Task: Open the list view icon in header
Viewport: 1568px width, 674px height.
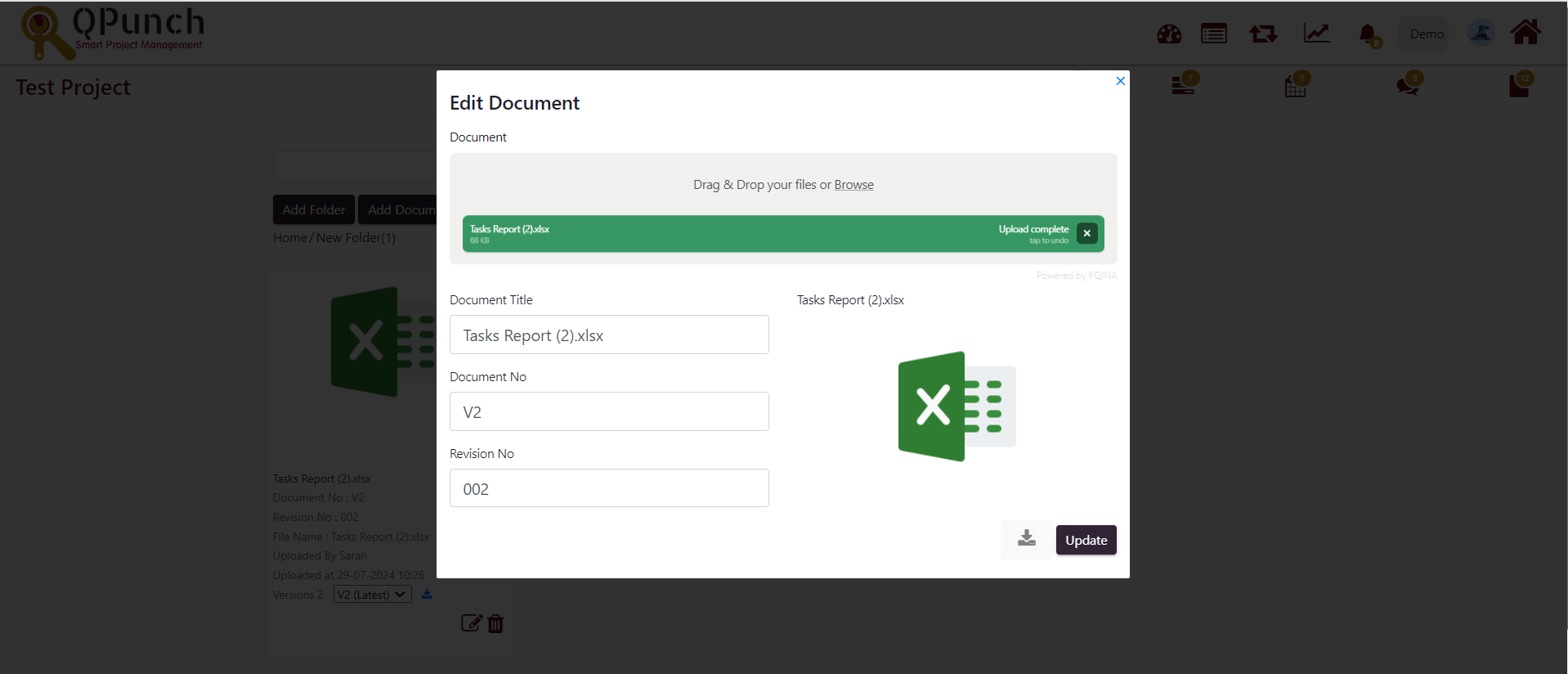Action: 1214,34
